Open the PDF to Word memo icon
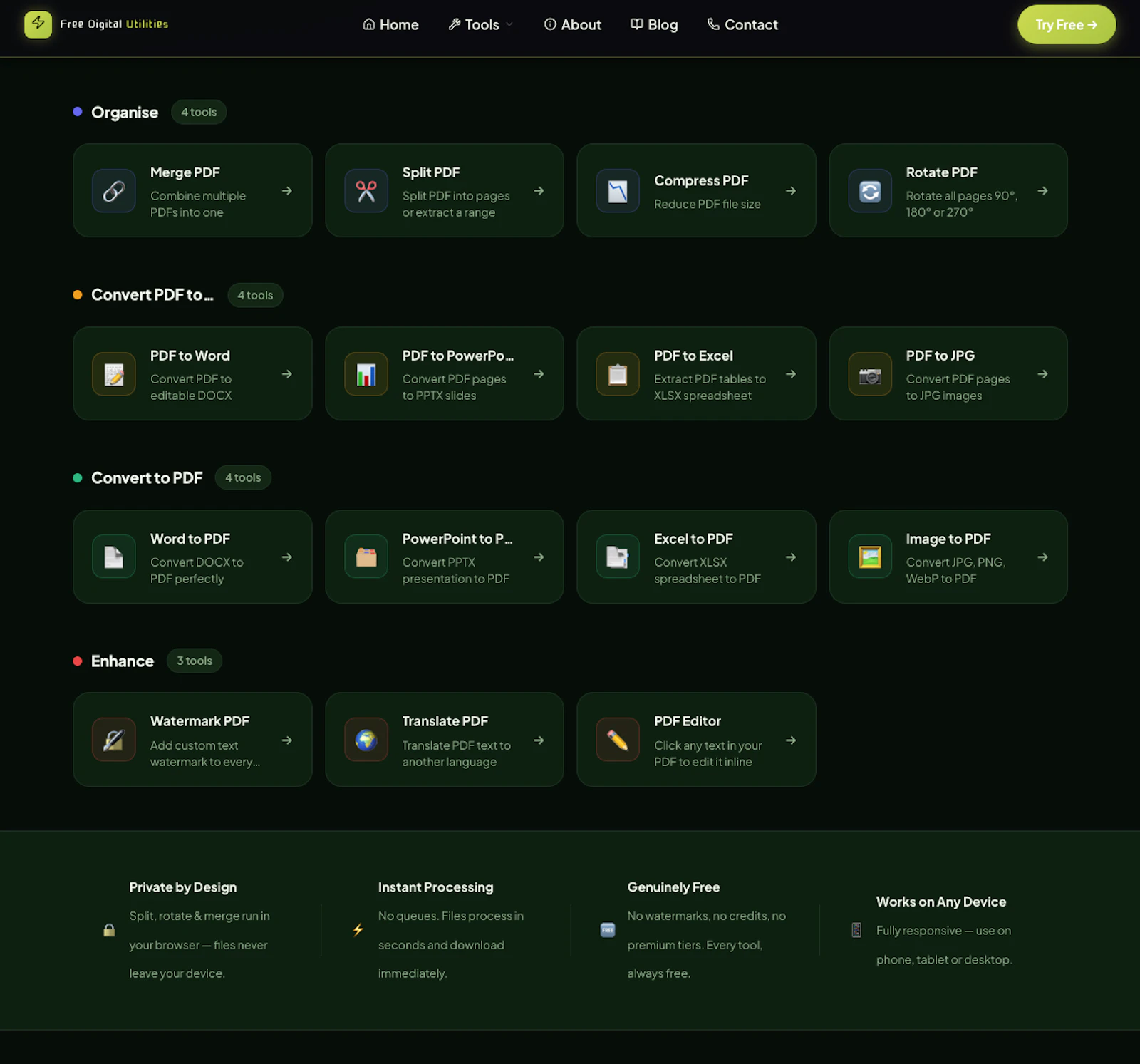Viewport: 1140px width, 1064px height. coord(114,374)
